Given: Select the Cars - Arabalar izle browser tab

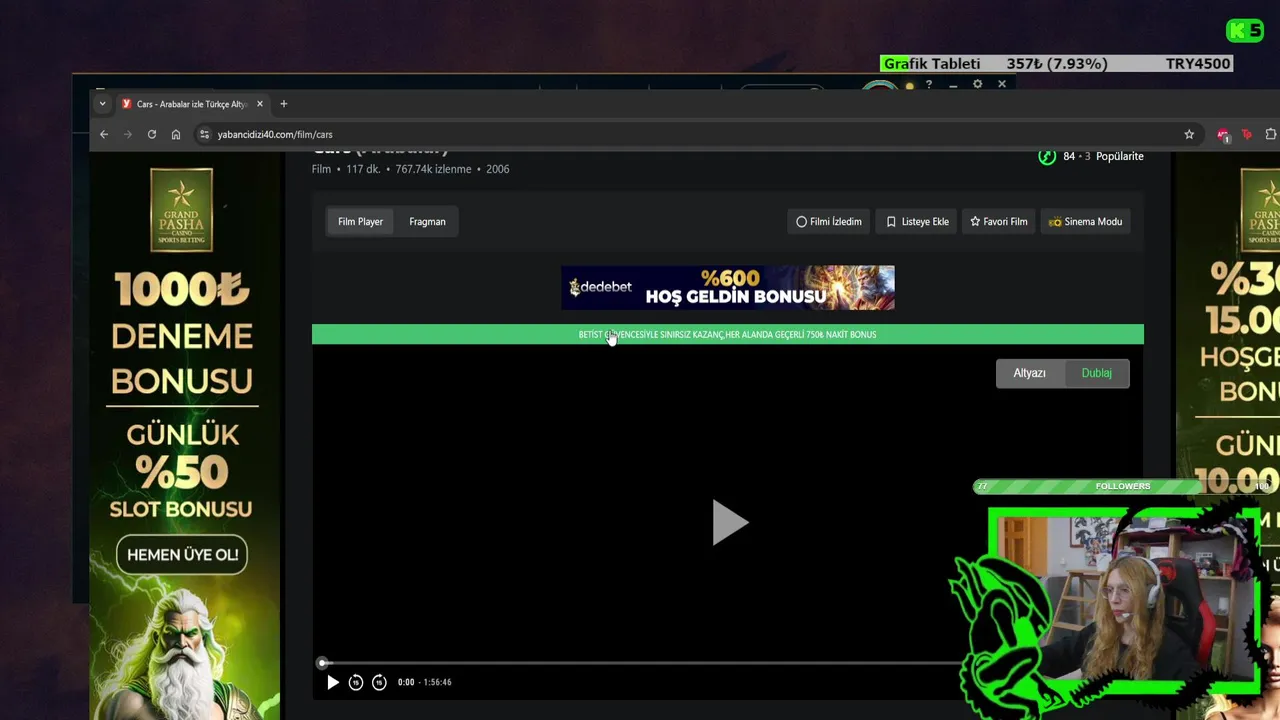Looking at the screenshot, I should click(x=193, y=104).
